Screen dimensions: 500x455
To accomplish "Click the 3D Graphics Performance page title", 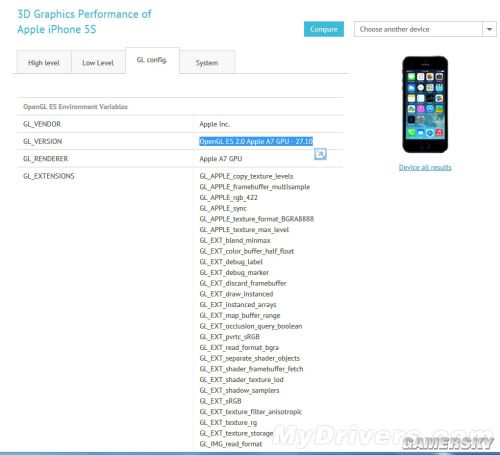I will click(84, 22).
